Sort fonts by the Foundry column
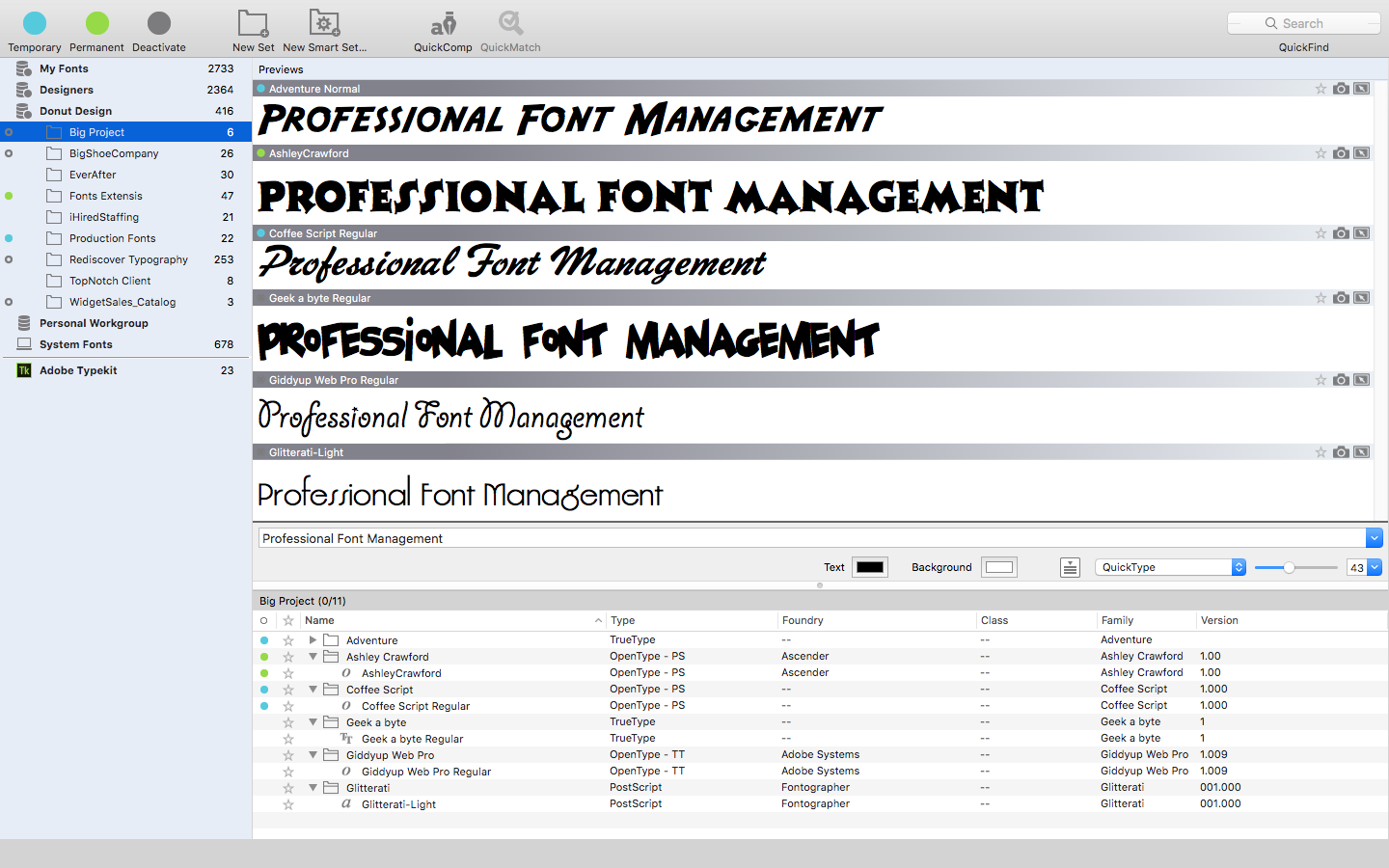This screenshot has width=1389, height=868. (803, 620)
